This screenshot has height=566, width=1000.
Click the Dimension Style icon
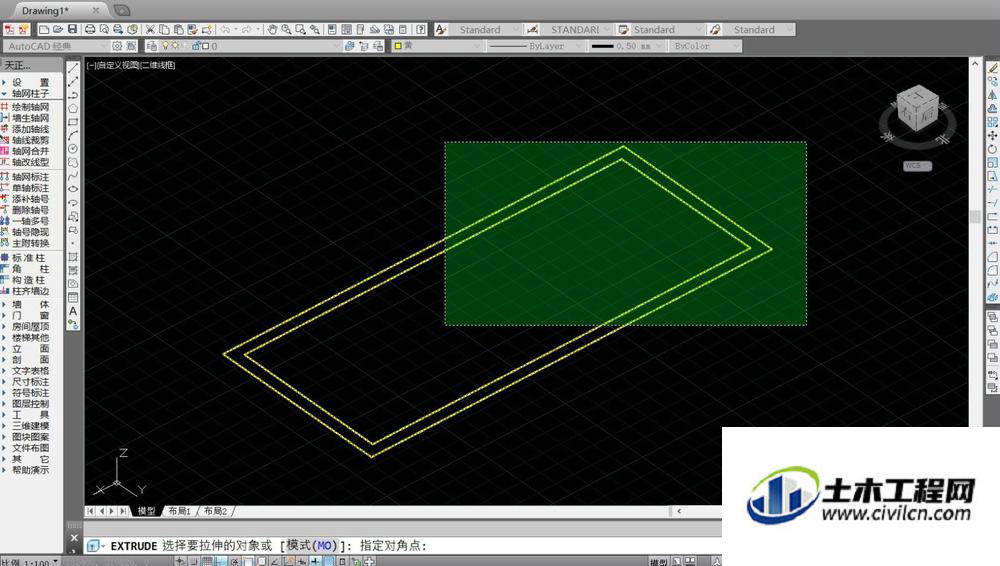coord(533,29)
